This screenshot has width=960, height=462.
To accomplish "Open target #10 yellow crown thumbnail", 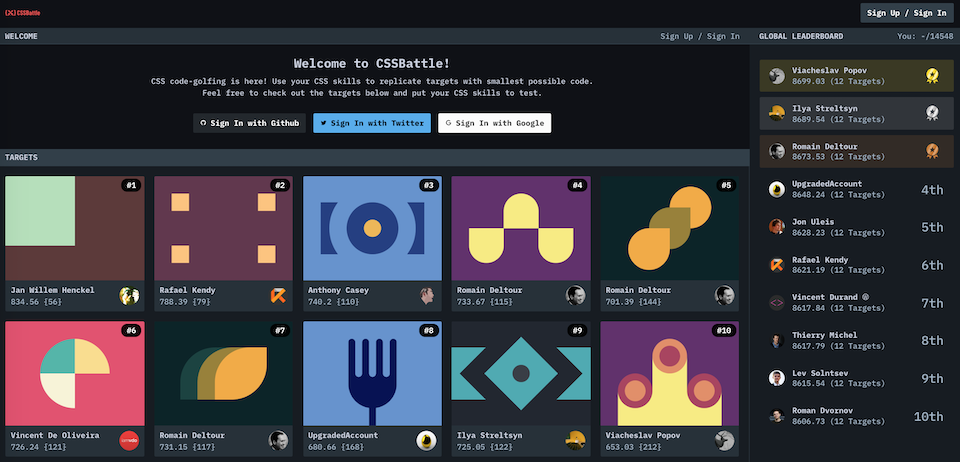I will (x=670, y=373).
